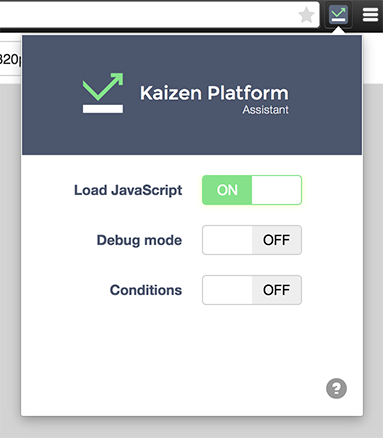Click the Load JavaScript label text
Viewport: 383px width, 438px height.
[x=128, y=190]
